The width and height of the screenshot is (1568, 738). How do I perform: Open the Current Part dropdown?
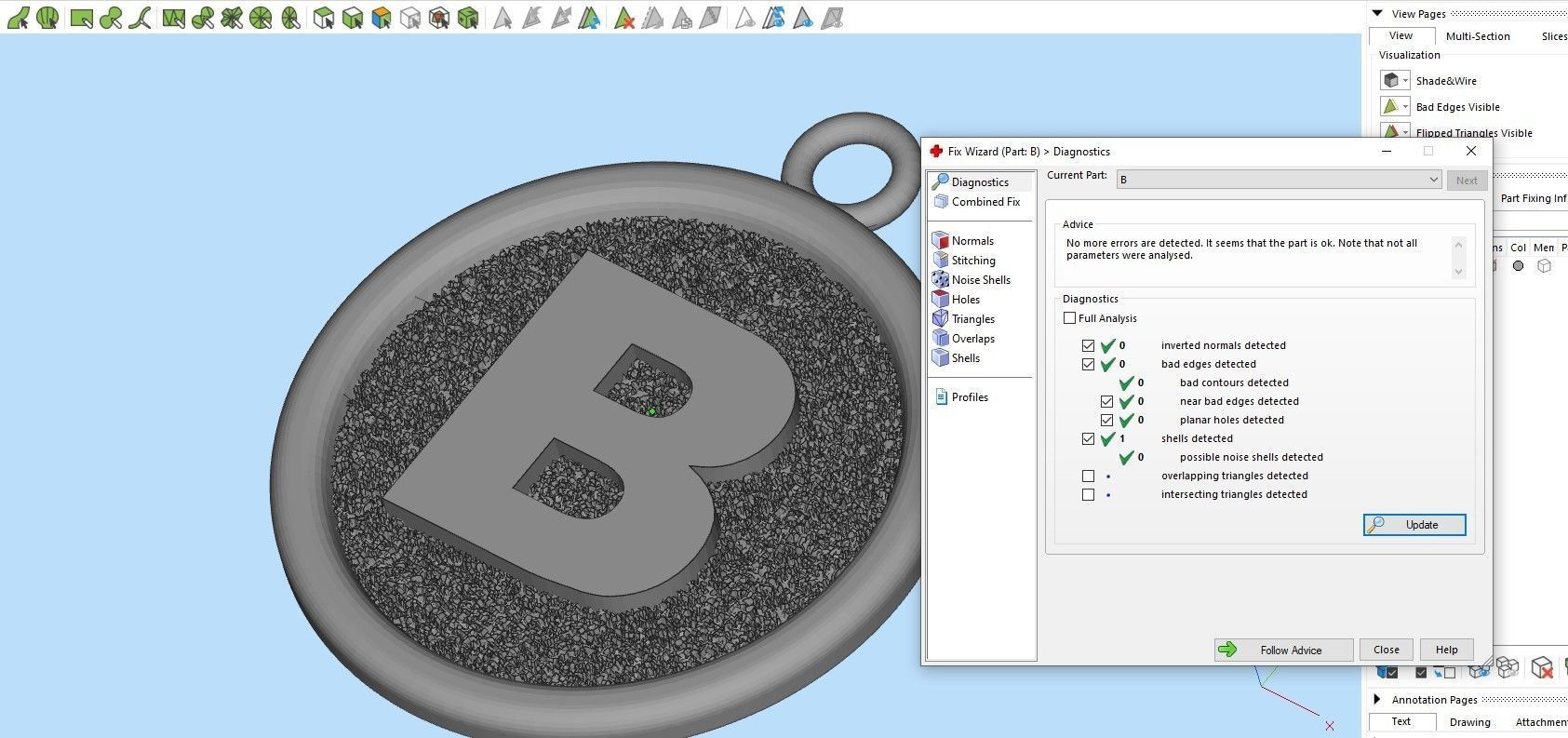(x=1280, y=180)
